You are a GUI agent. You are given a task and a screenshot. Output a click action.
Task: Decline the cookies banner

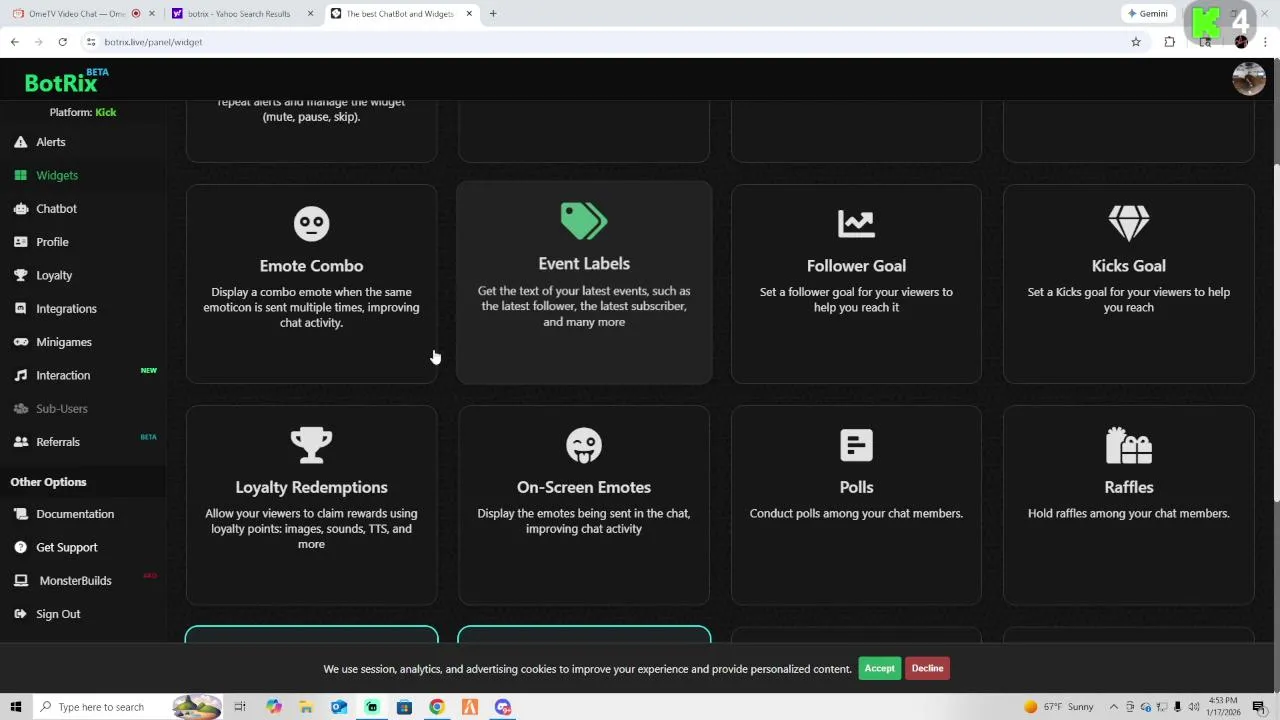(927, 668)
